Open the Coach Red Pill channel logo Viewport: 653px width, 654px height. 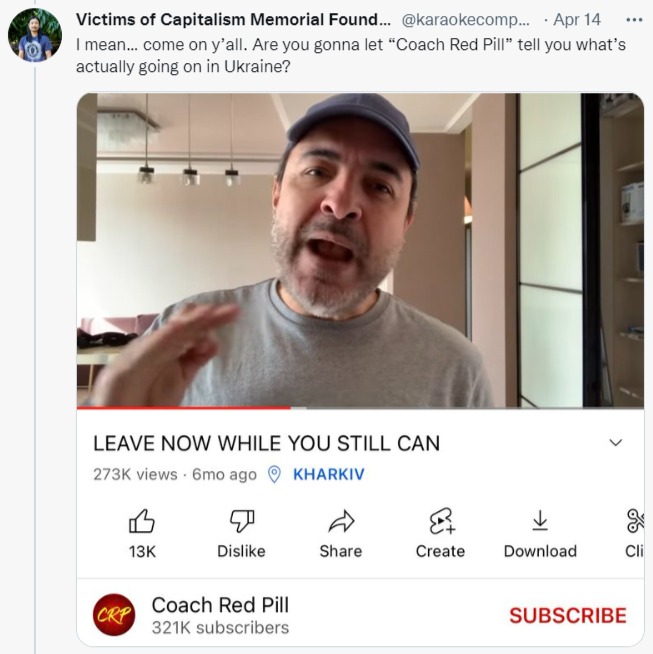pos(114,615)
